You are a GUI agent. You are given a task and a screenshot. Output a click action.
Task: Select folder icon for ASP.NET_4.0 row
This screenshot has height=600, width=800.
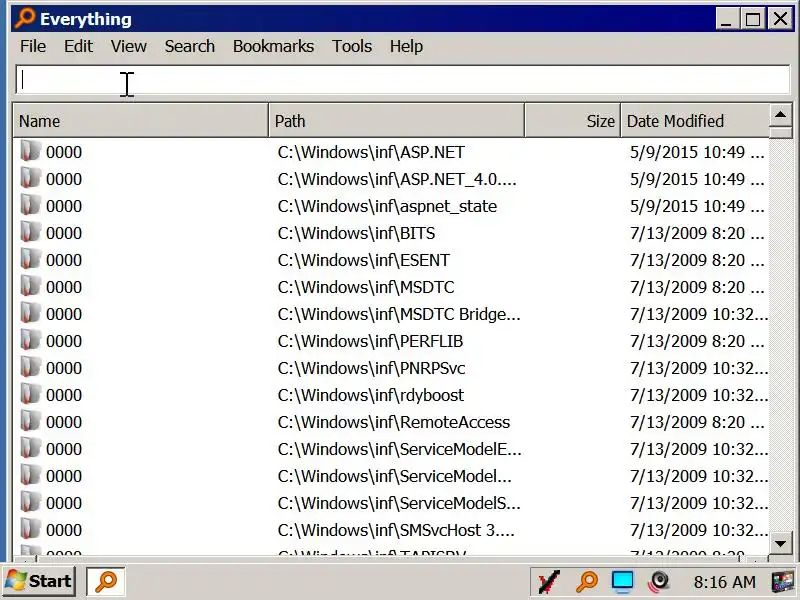(x=30, y=178)
